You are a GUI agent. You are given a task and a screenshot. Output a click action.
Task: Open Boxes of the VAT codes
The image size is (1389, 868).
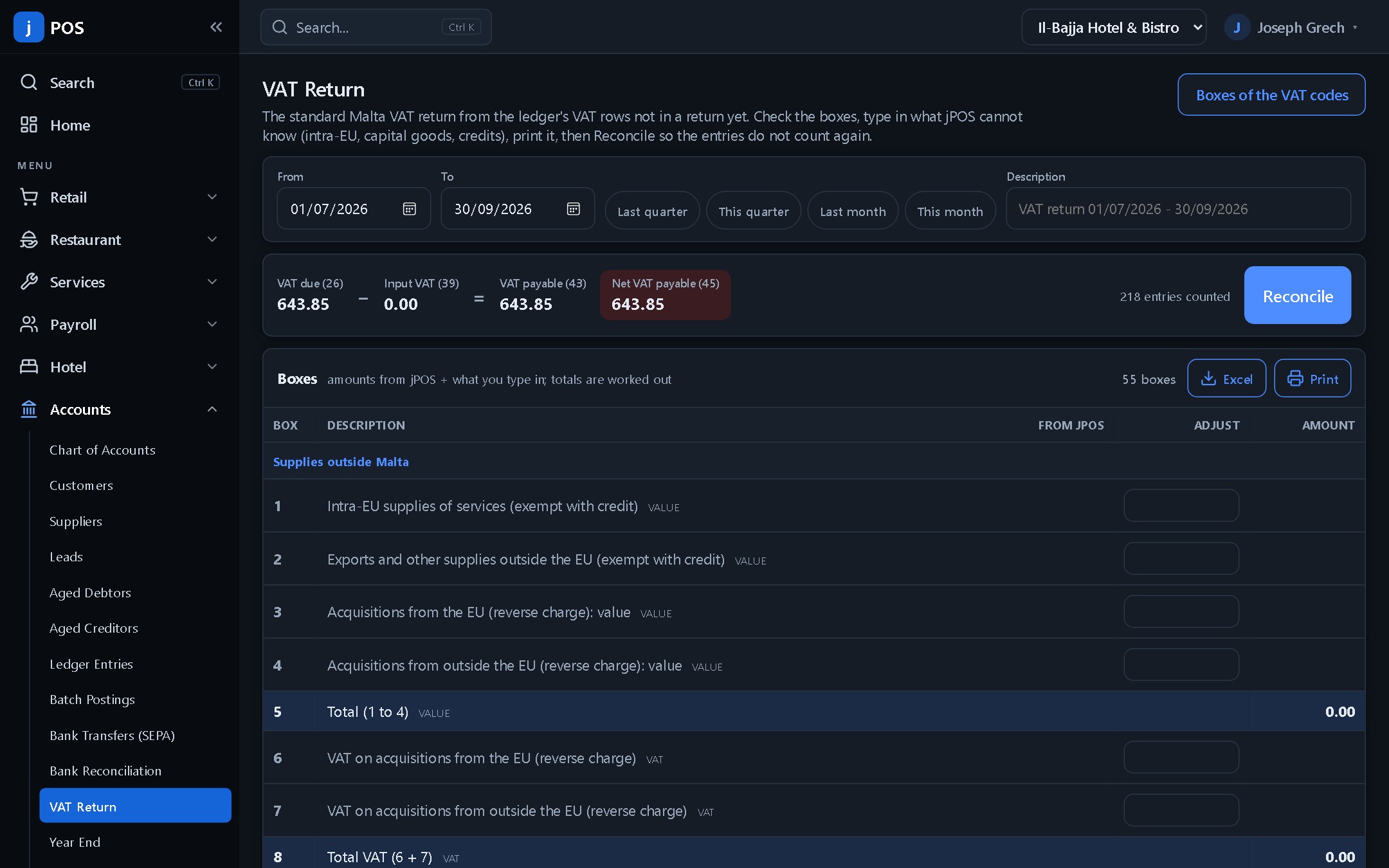tap(1271, 95)
